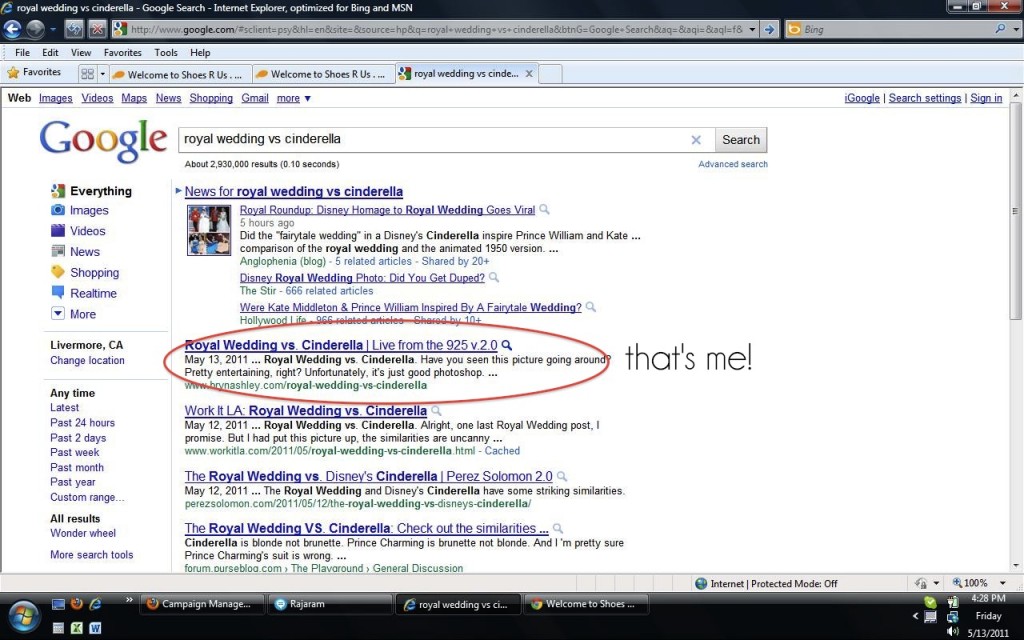
Task: Open Advanced search link
Action: click(x=733, y=164)
